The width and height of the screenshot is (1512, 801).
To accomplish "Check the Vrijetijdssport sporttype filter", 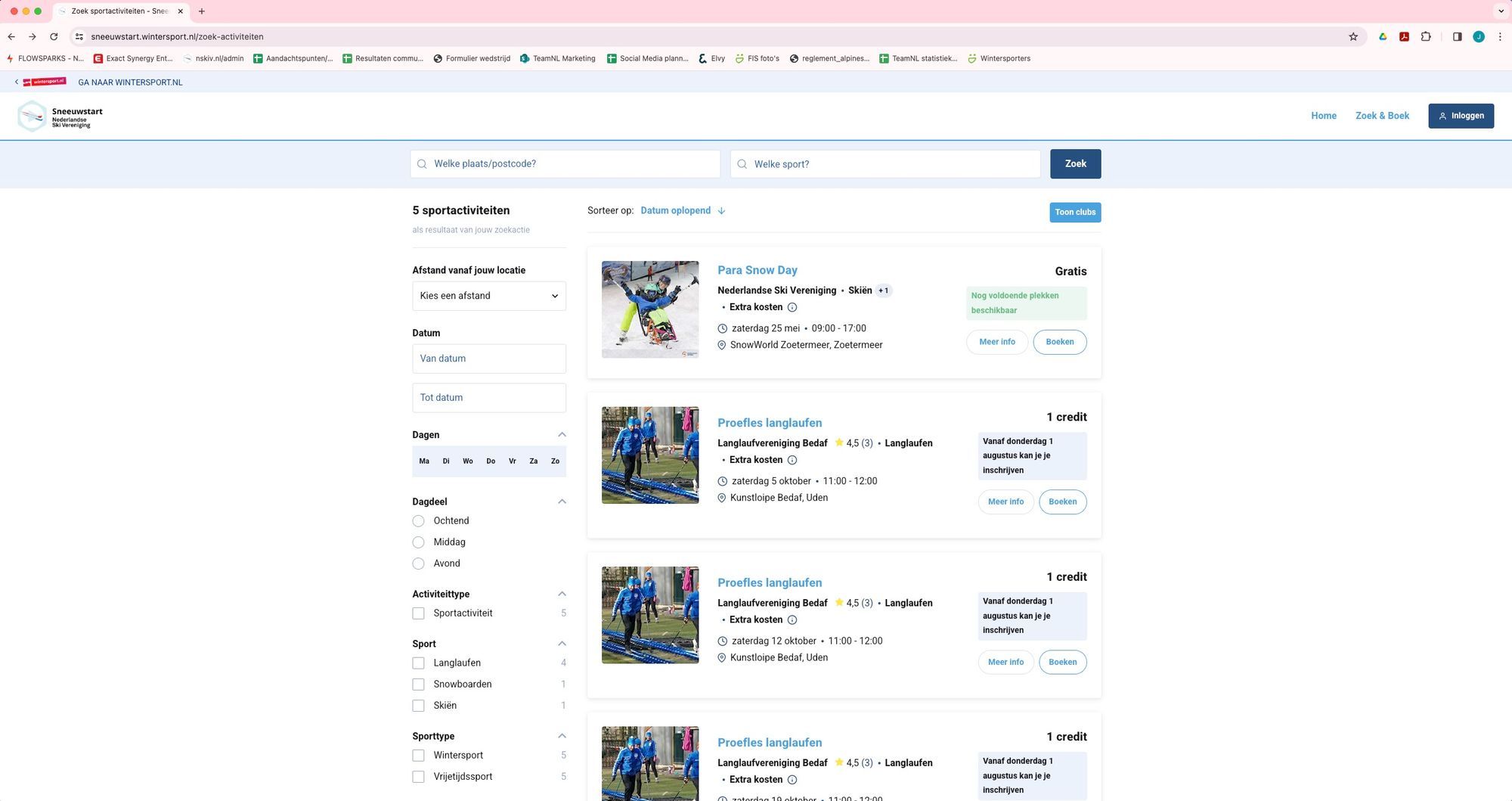I will point(418,777).
